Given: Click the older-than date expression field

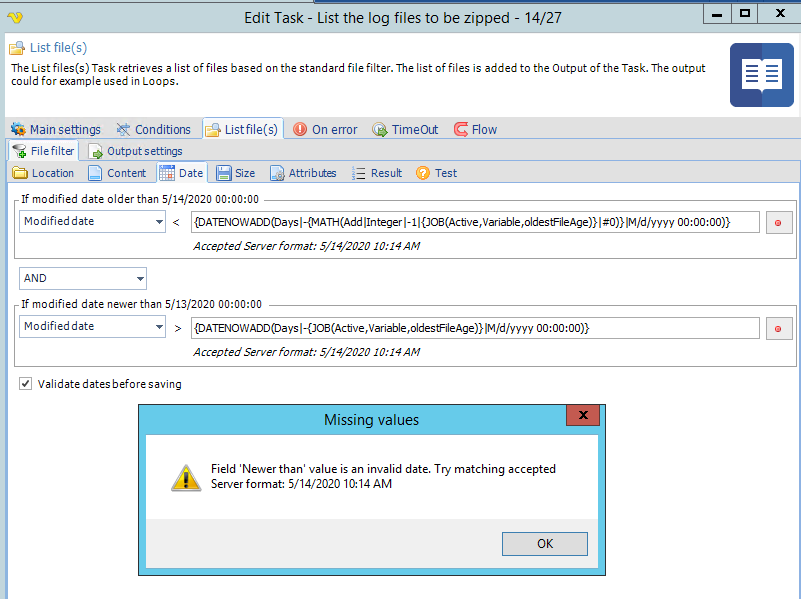Looking at the screenshot, I should 475,222.
